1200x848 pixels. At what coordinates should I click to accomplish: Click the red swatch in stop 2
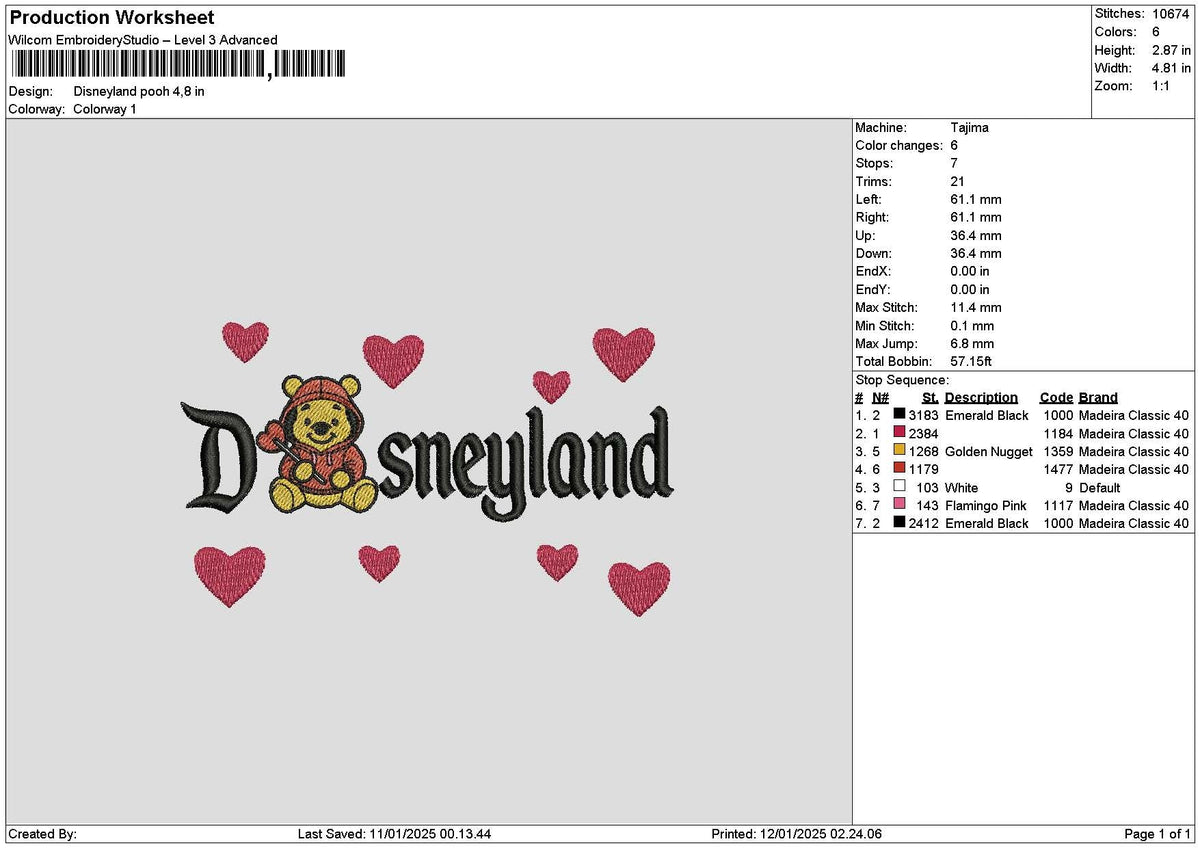click(x=900, y=433)
